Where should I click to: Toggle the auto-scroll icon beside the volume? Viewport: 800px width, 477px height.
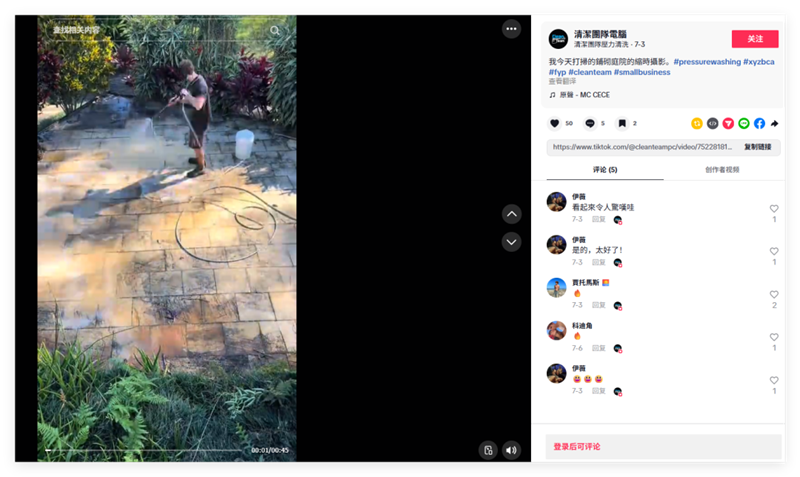coord(488,450)
